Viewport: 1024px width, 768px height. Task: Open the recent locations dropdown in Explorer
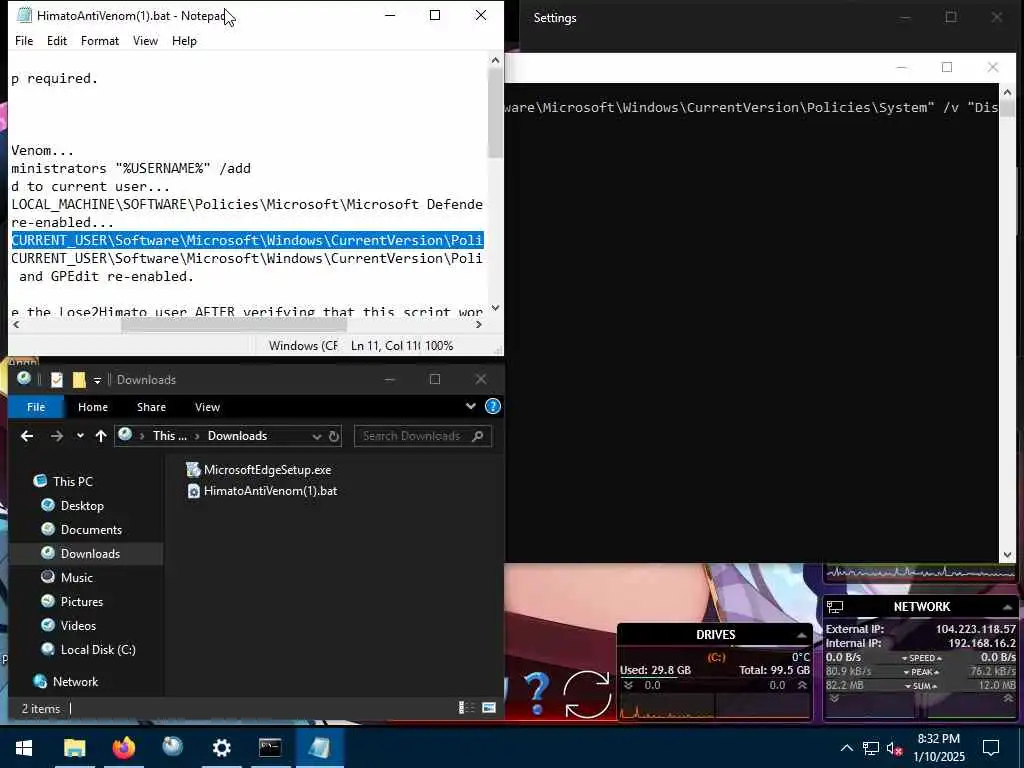point(80,436)
